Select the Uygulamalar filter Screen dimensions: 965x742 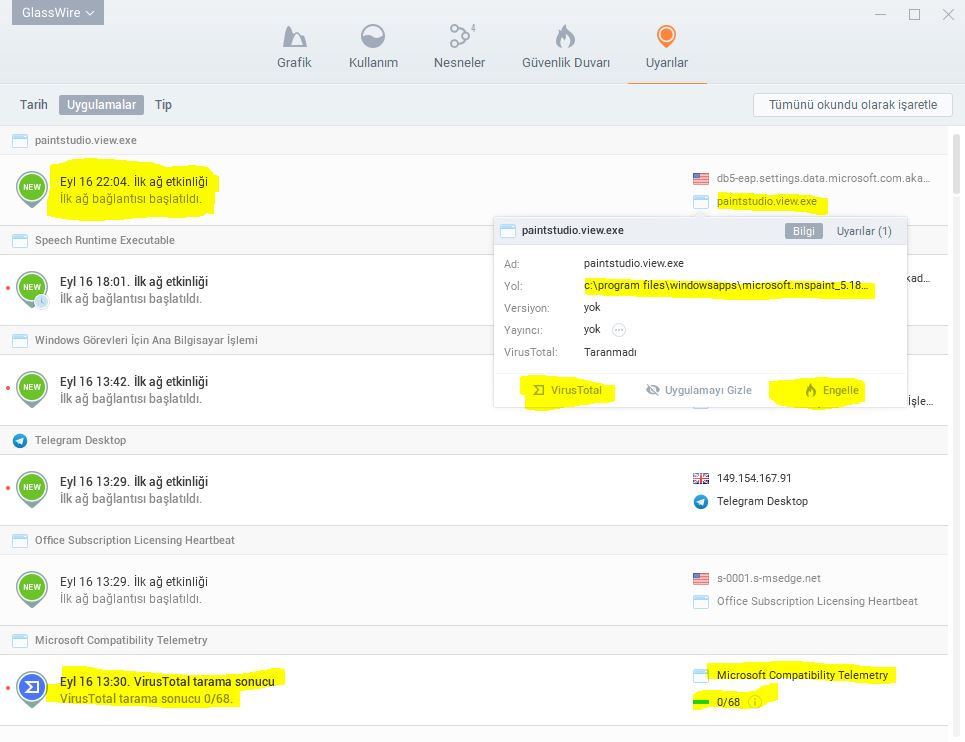pos(102,105)
